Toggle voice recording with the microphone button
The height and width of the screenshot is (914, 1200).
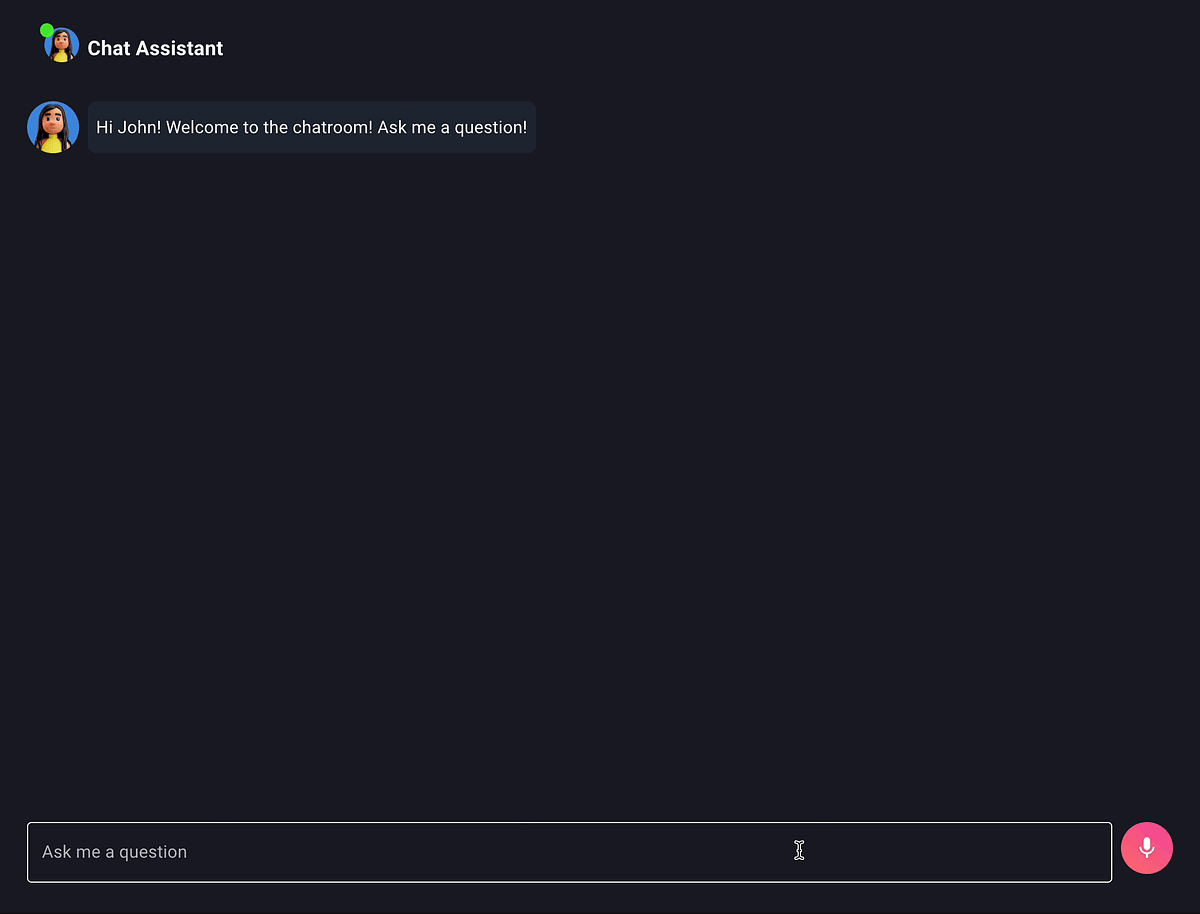click(1147, 848)
